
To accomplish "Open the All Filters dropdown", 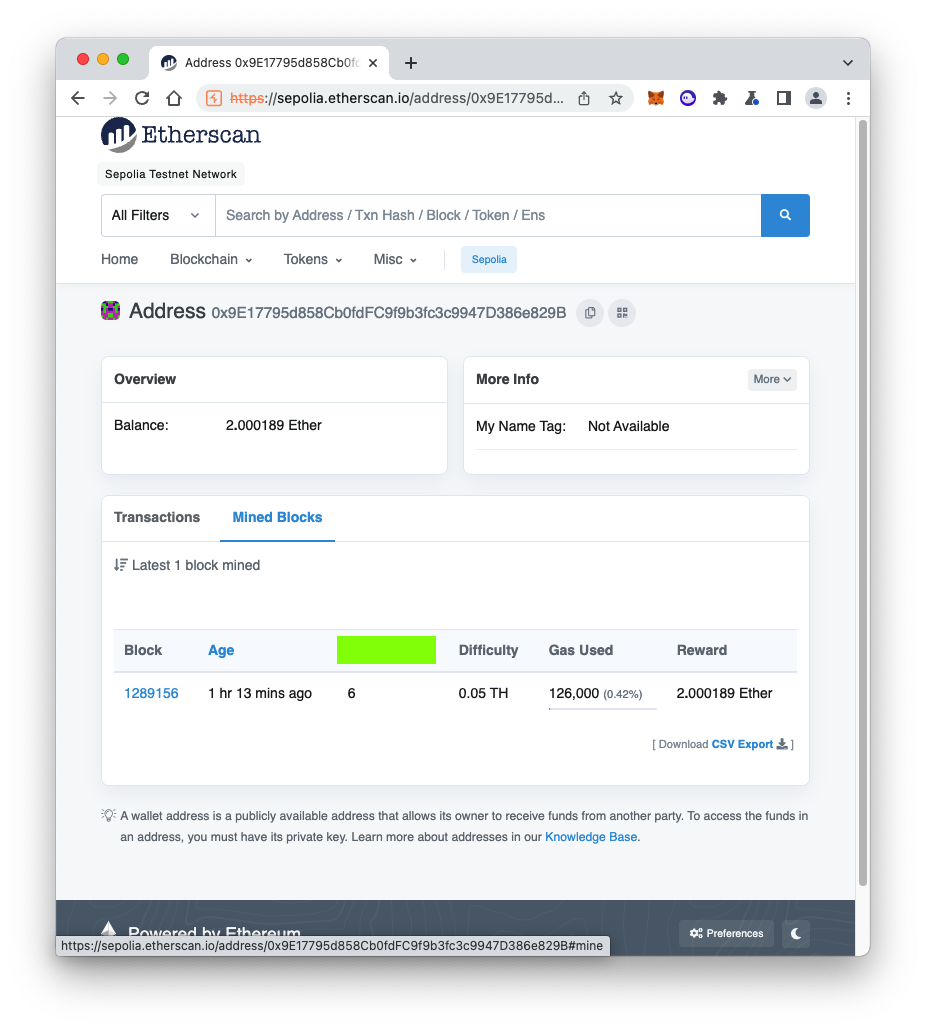I will 158,215.
